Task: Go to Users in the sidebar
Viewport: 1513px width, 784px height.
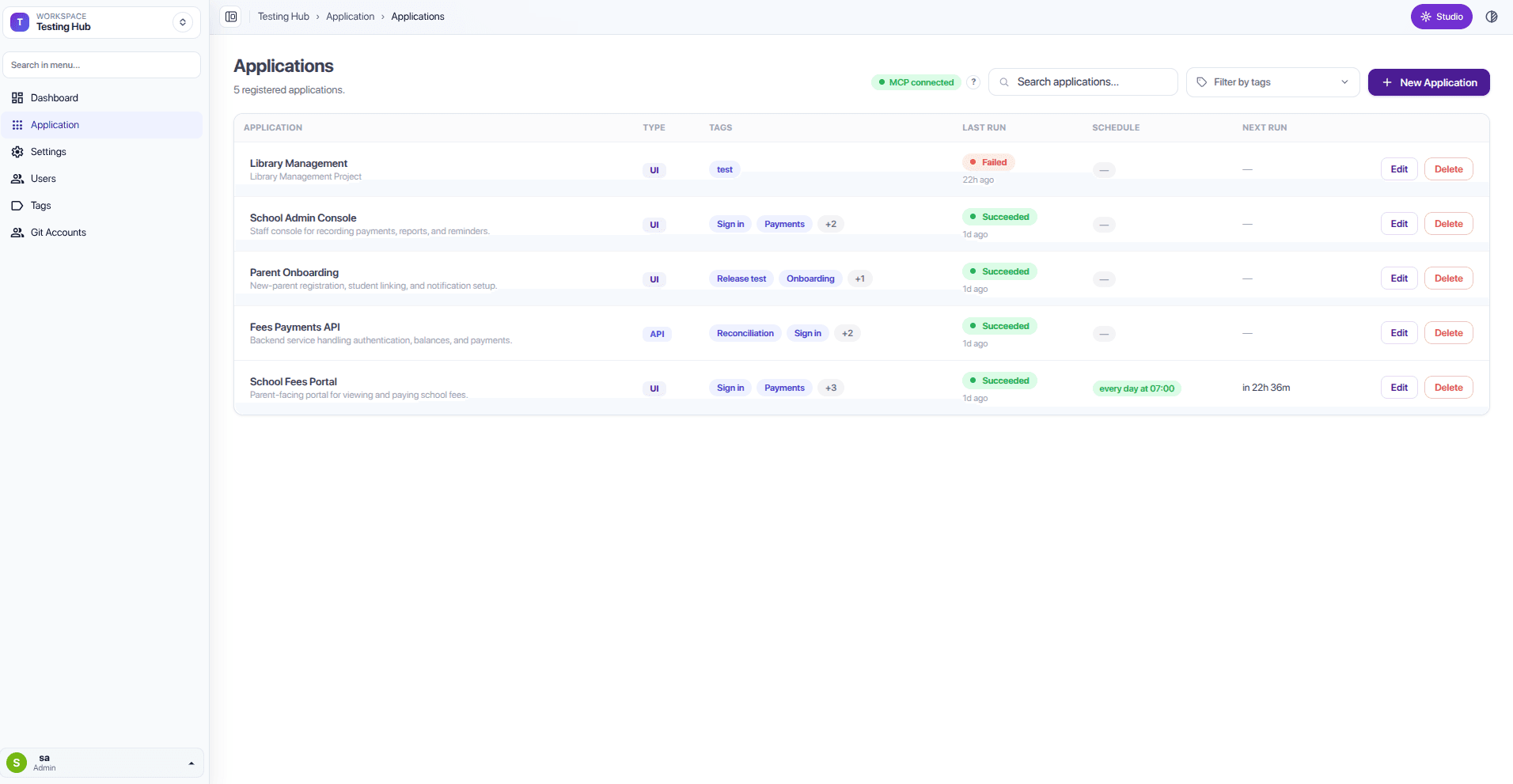Action: point(102,179)
